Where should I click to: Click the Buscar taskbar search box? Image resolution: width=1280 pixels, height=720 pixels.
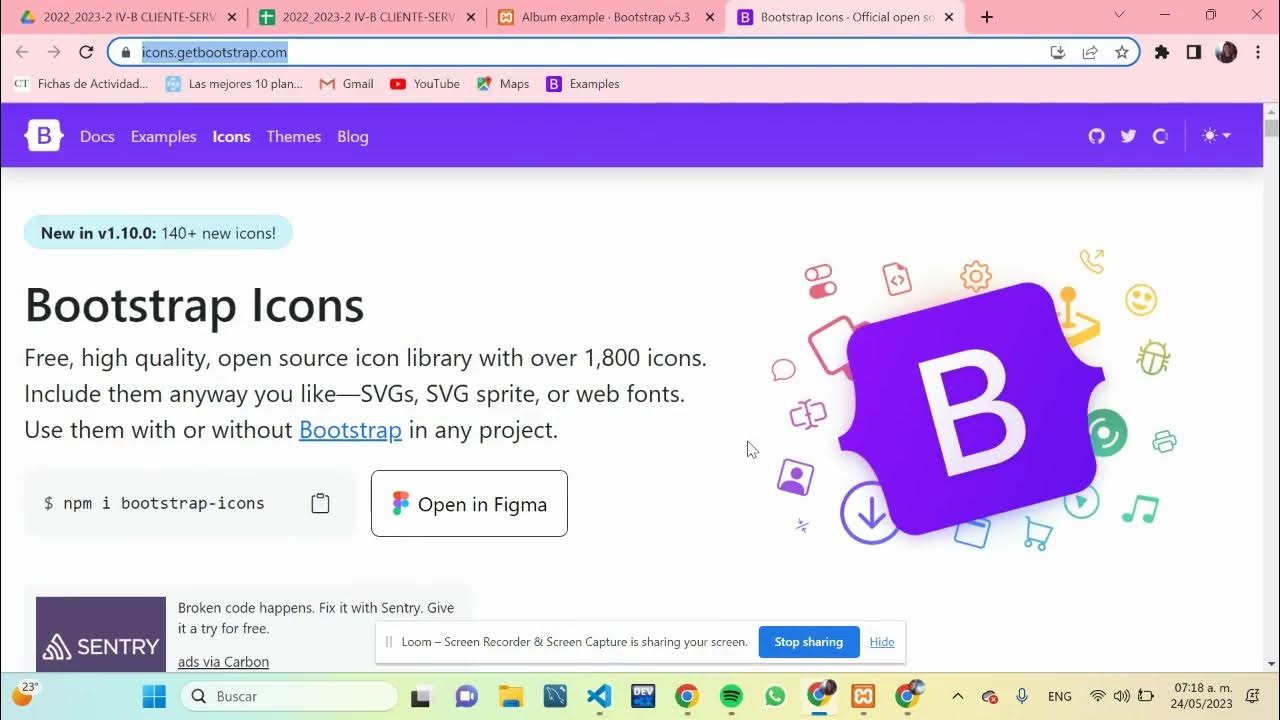pos(289,696)
